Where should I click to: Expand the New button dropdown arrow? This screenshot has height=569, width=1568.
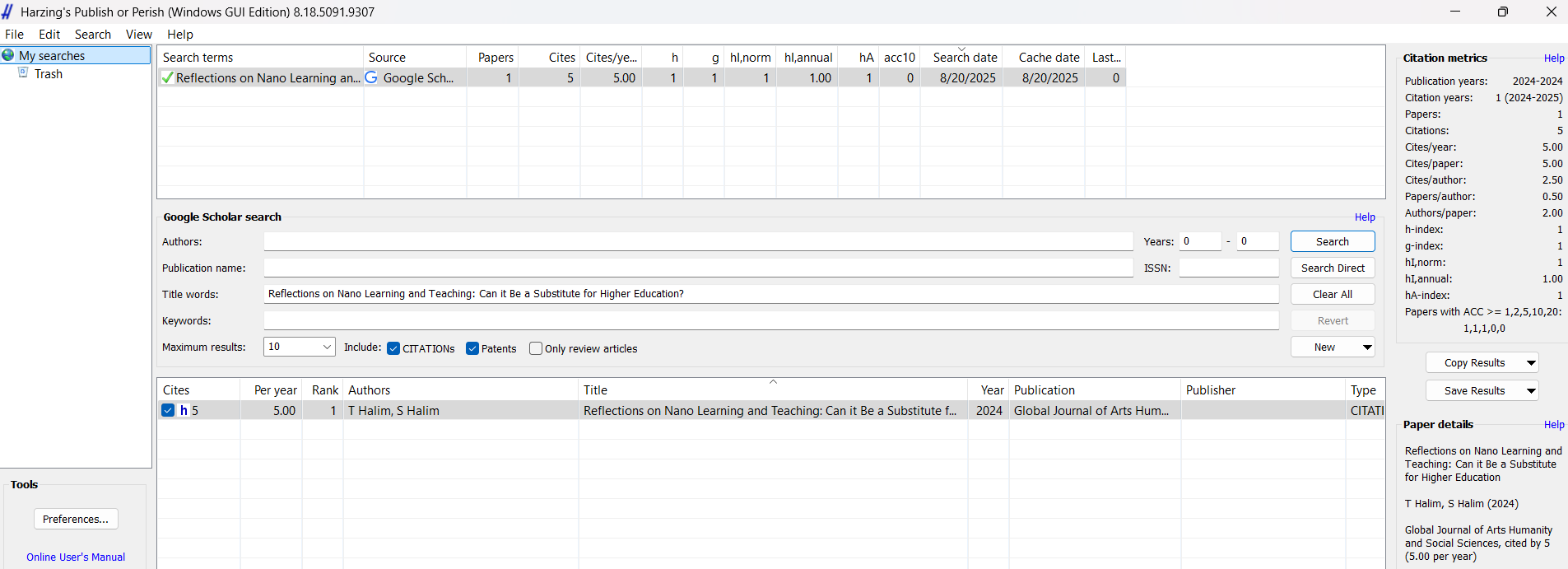[x=1367, y=347]
